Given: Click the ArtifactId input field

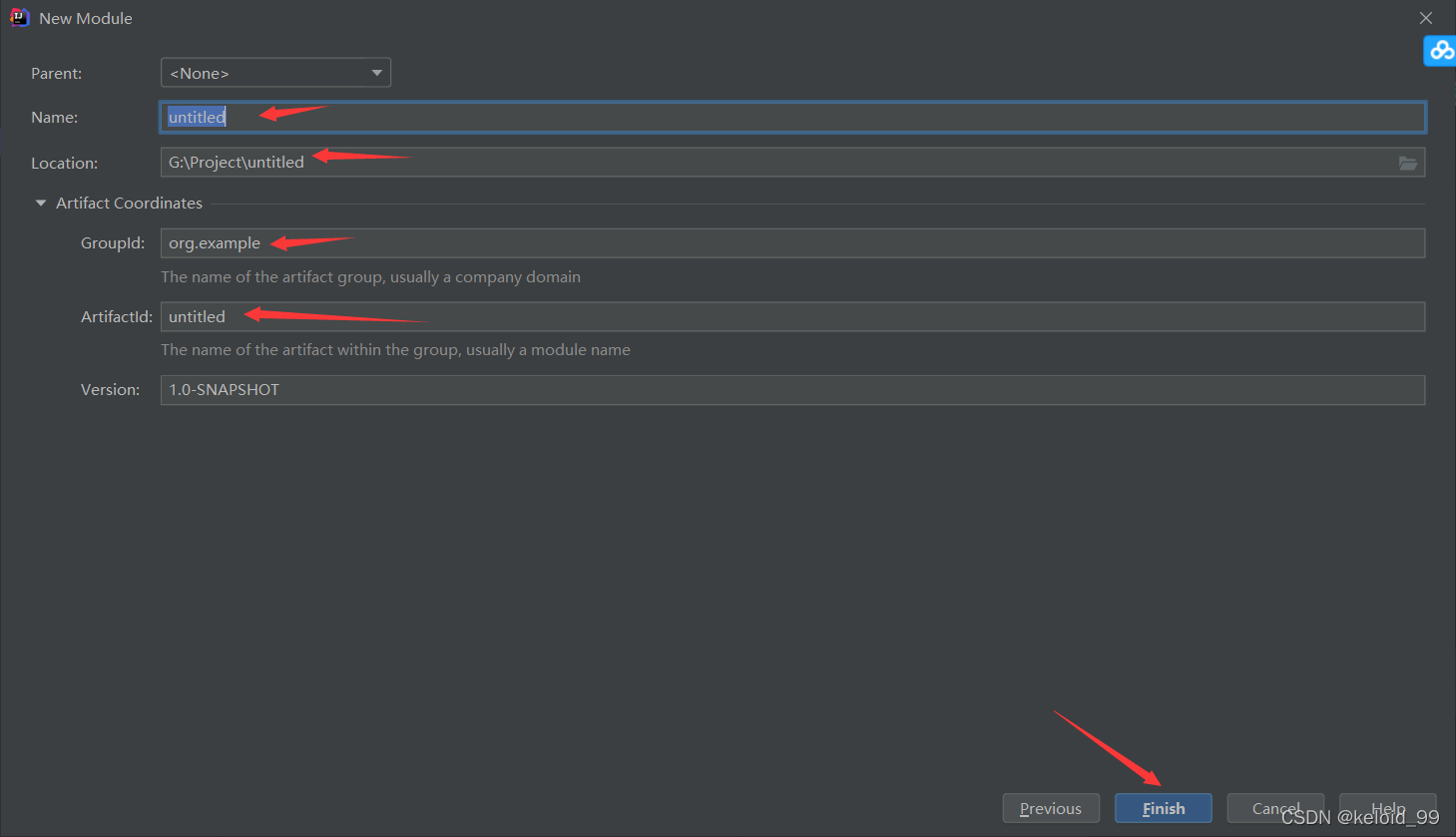Looking at the screenshot, I should pyautogui.click(x=792, y=316).
